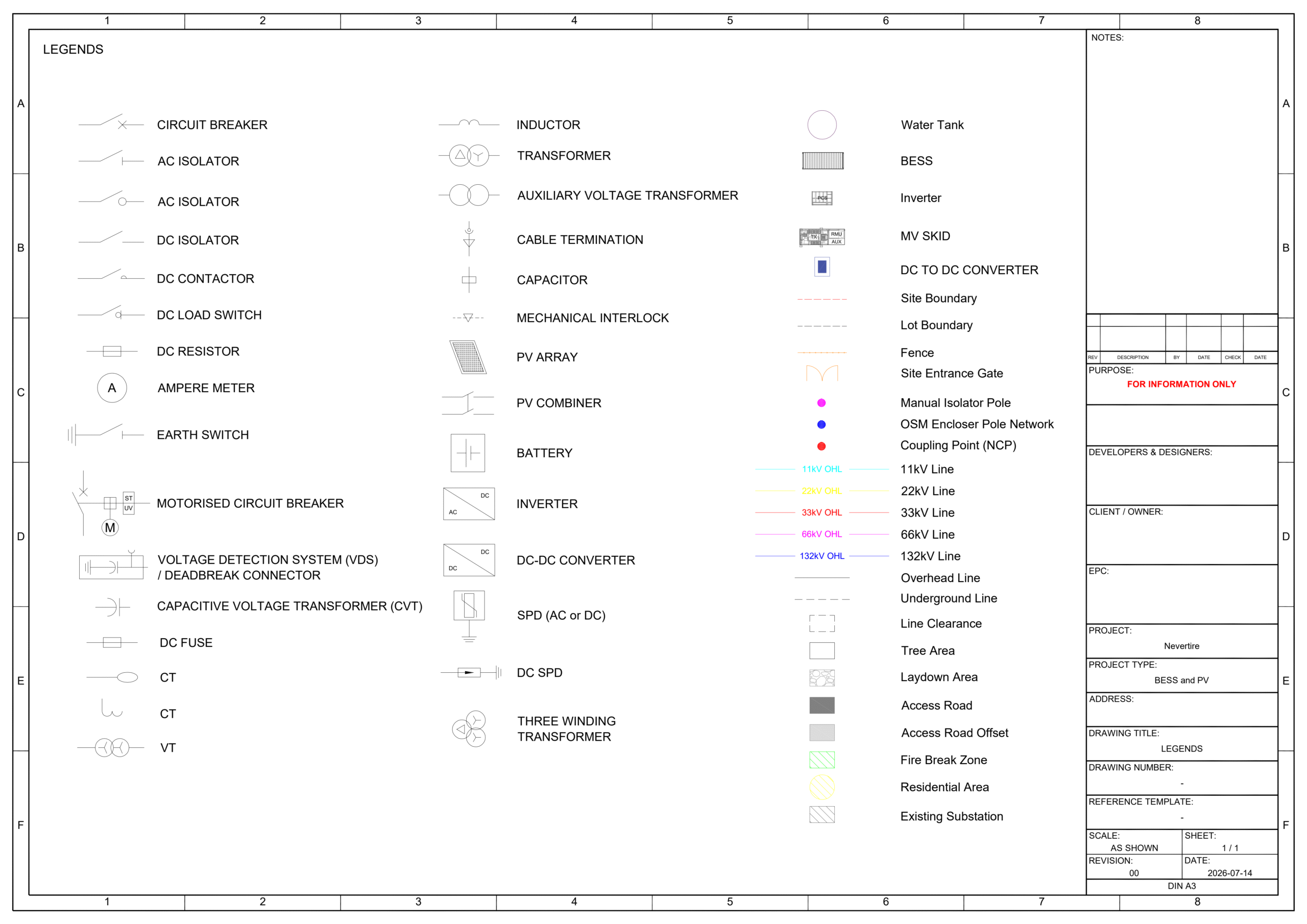The height and width of the screenshot is (924, 1307).
Task: Click the LEGENDS heading at top left
Action: tap(74, 50)
